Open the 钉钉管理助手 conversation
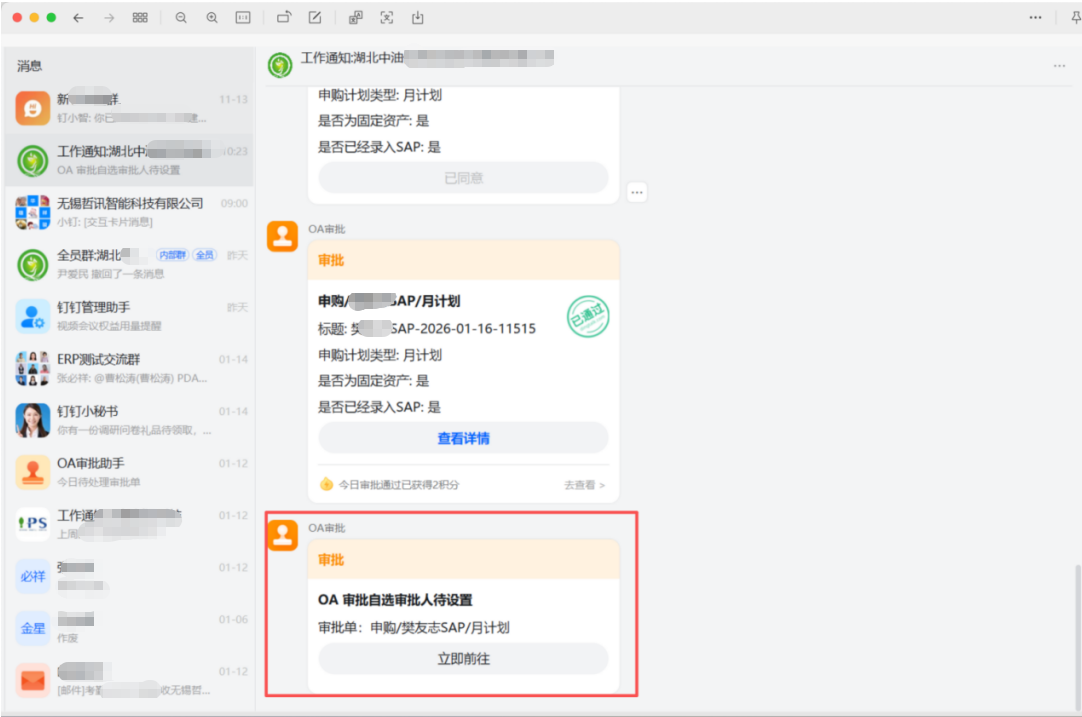 tap(128, 315)
